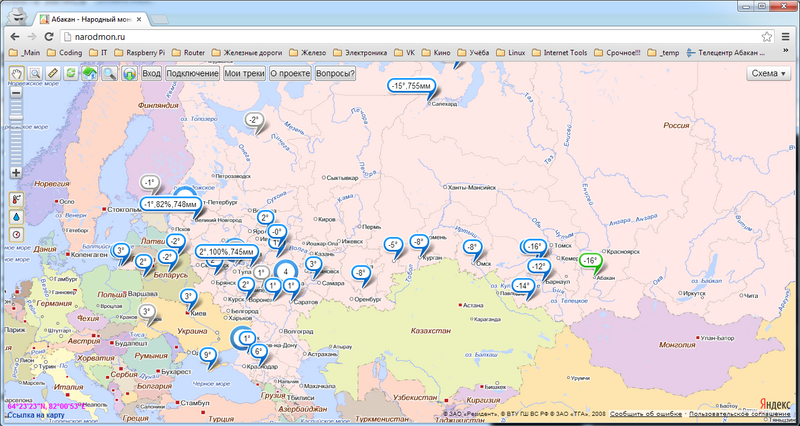
Task: Zoom out with the map minus button
Action: (16, 93)
